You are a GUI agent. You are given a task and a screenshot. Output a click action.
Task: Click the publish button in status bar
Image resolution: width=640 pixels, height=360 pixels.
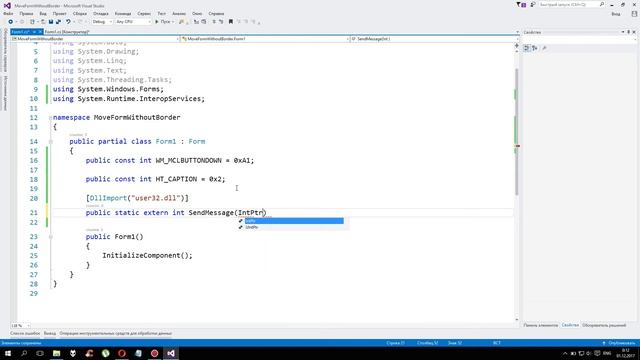coord(619,343)
